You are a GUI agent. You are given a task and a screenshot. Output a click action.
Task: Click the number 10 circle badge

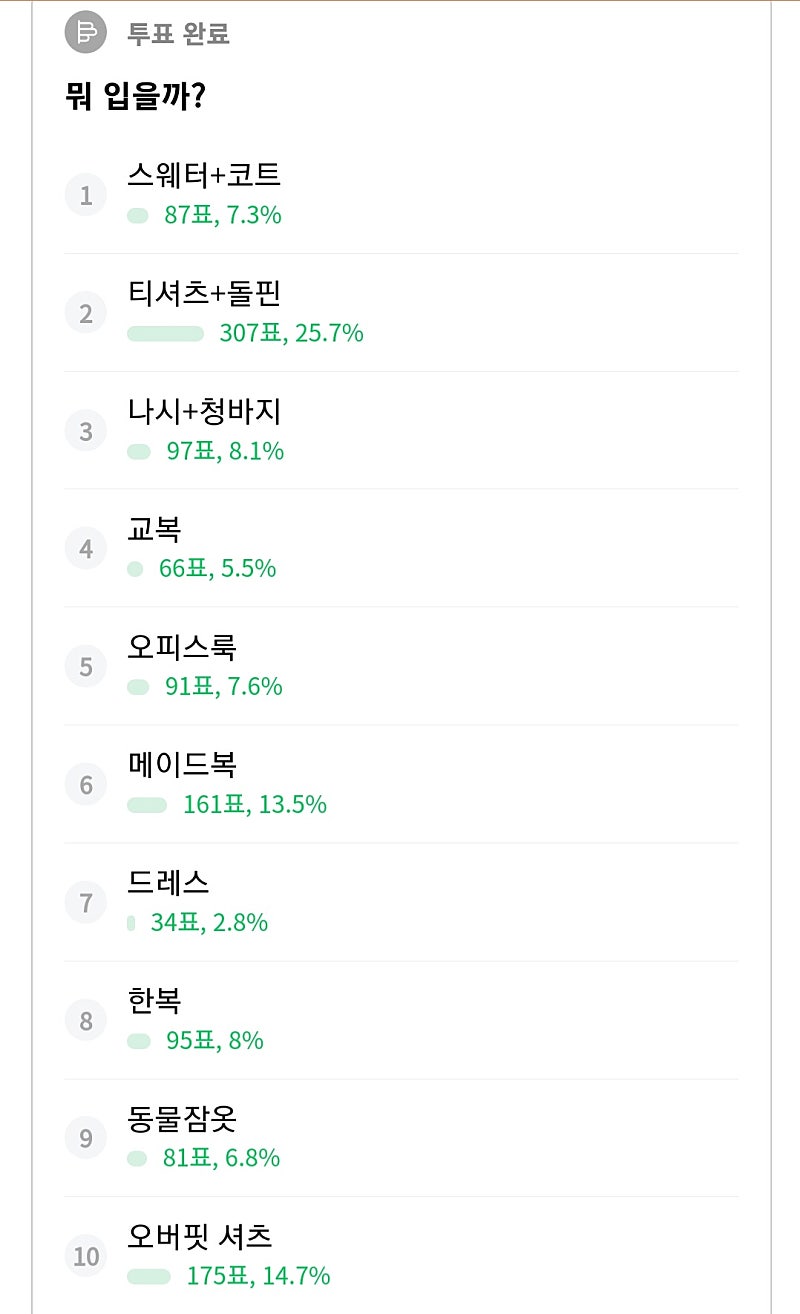pos(86,1256)
